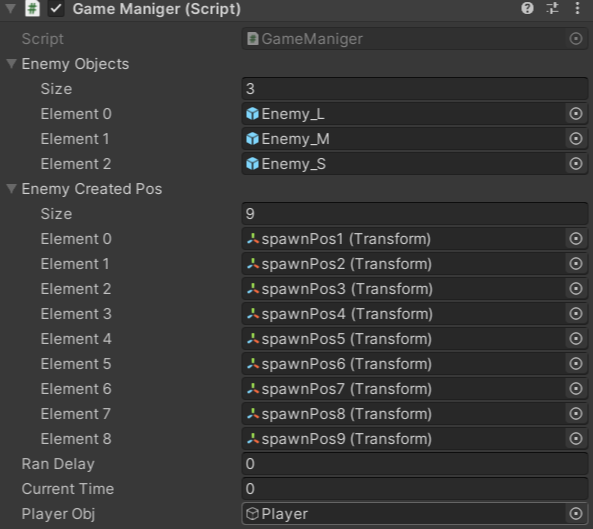Open object picker for spawnPos7
This screenshot has width=593, height=529.
click(576, 388)
